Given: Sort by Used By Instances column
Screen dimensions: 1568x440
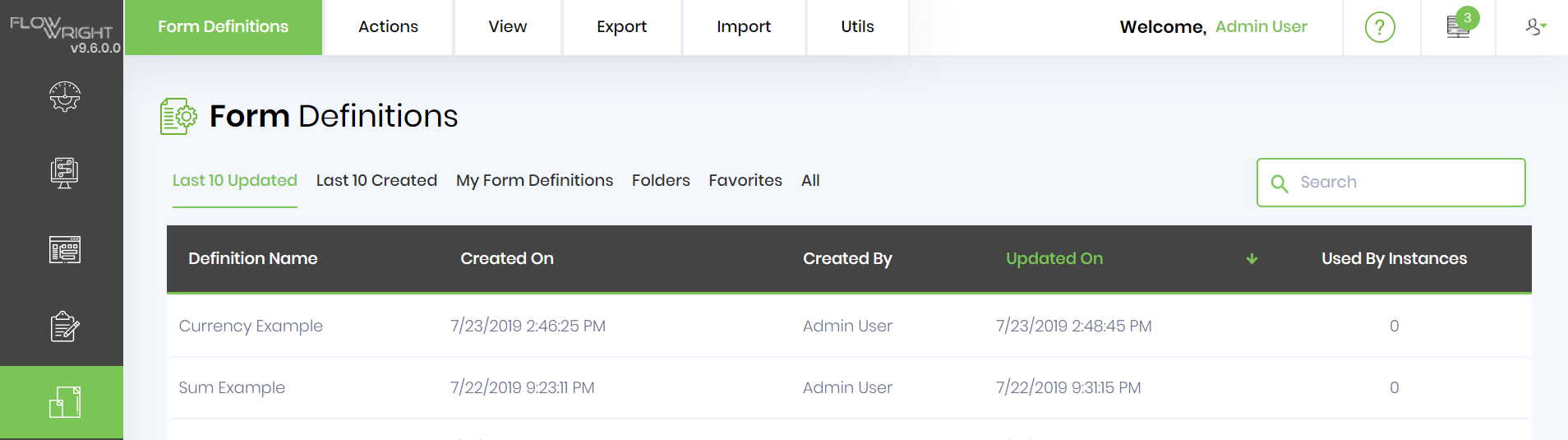Looking at the screenshot, I should point(1394,259).
